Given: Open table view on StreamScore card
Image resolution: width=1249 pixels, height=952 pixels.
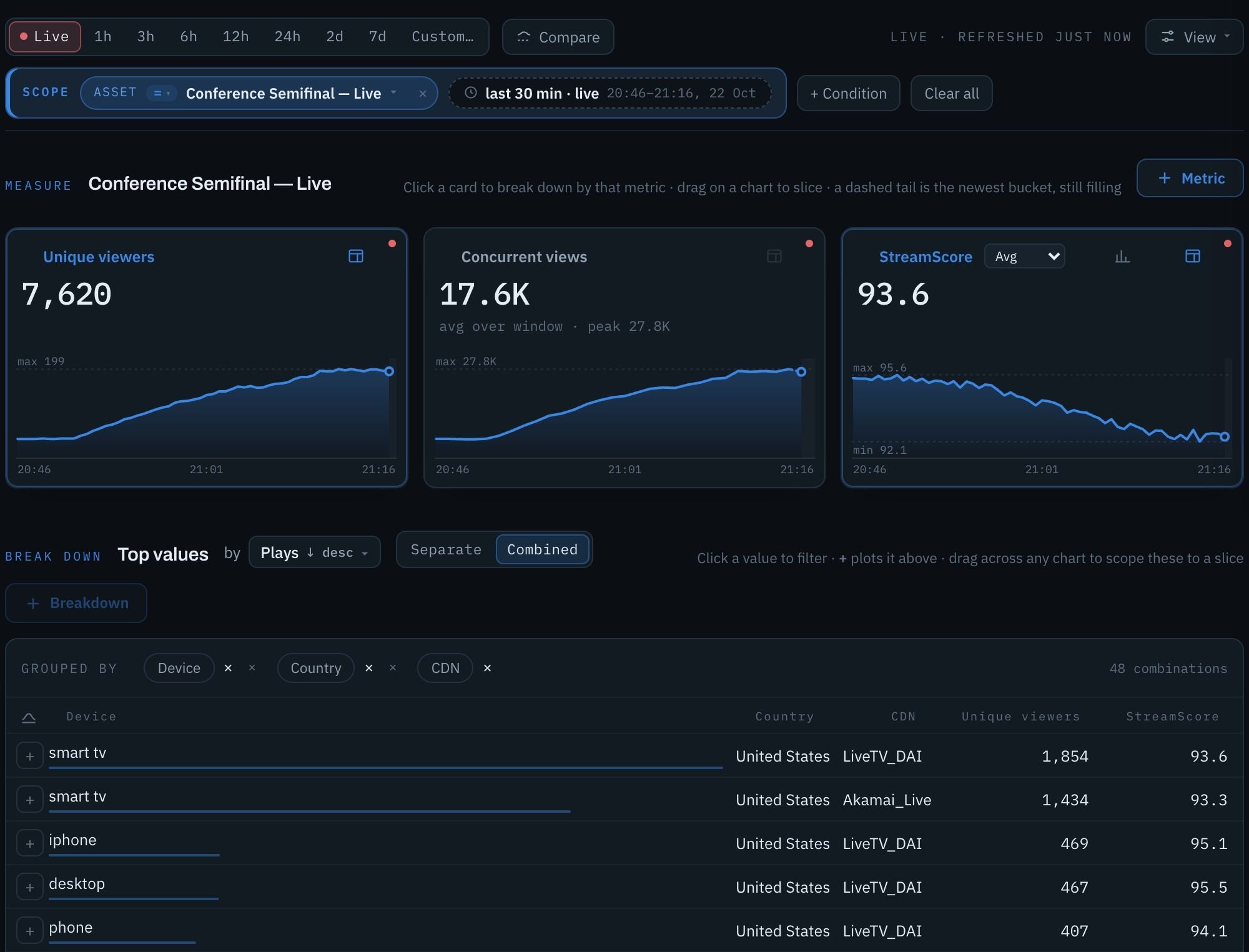Looking at the screenshot, I should pyautogui.click(x=1193, y=256).
